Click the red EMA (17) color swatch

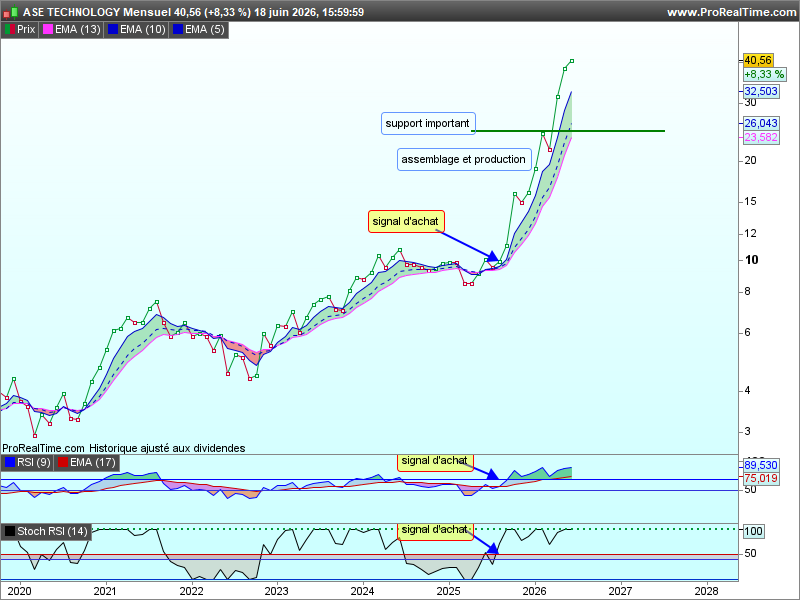coord(63,462)
